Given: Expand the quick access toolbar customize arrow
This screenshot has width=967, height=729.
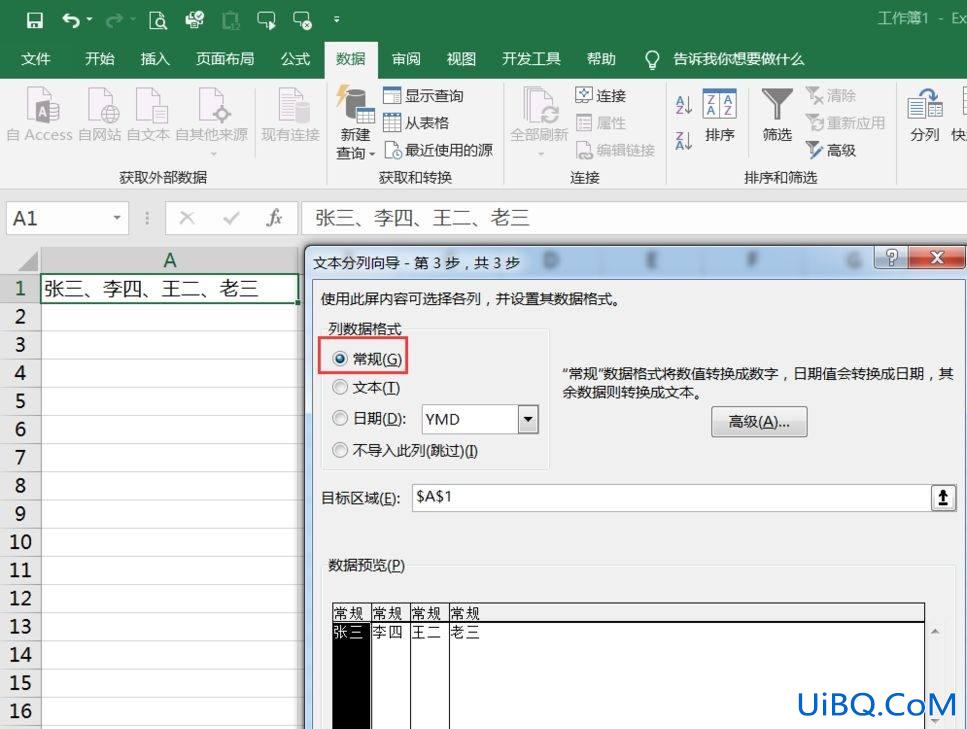Looking at the screenshot, I should coord(336,20).
